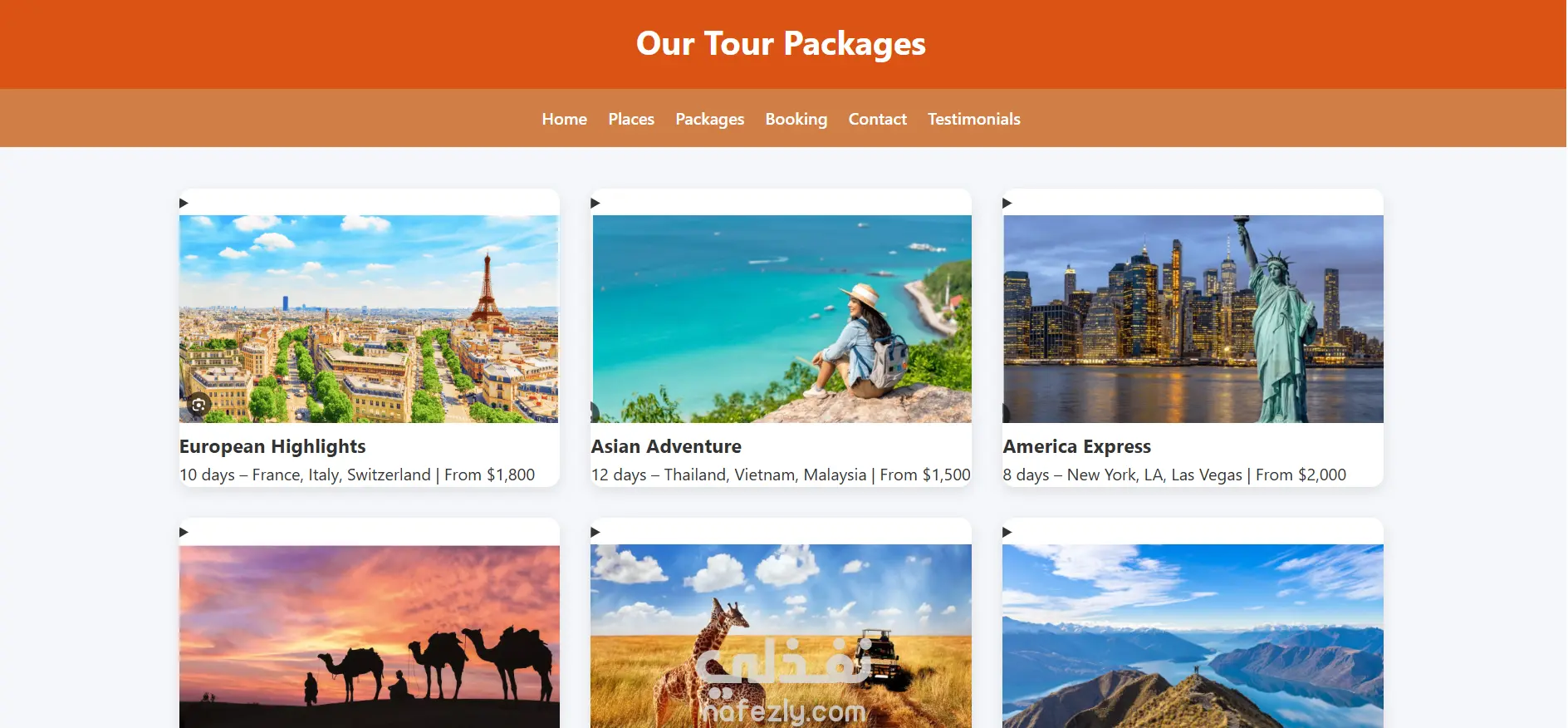Click the Eiffel Tower Paris photo
Screen dimensions: 1568x728
369,319
